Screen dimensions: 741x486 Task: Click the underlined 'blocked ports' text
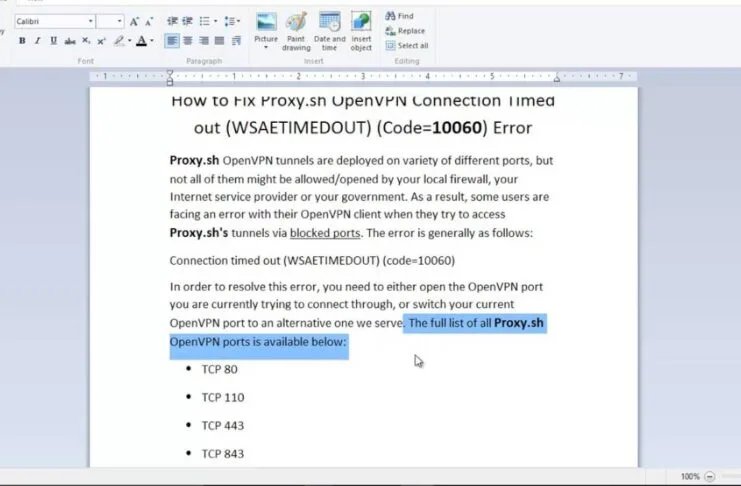coord(325,234)
